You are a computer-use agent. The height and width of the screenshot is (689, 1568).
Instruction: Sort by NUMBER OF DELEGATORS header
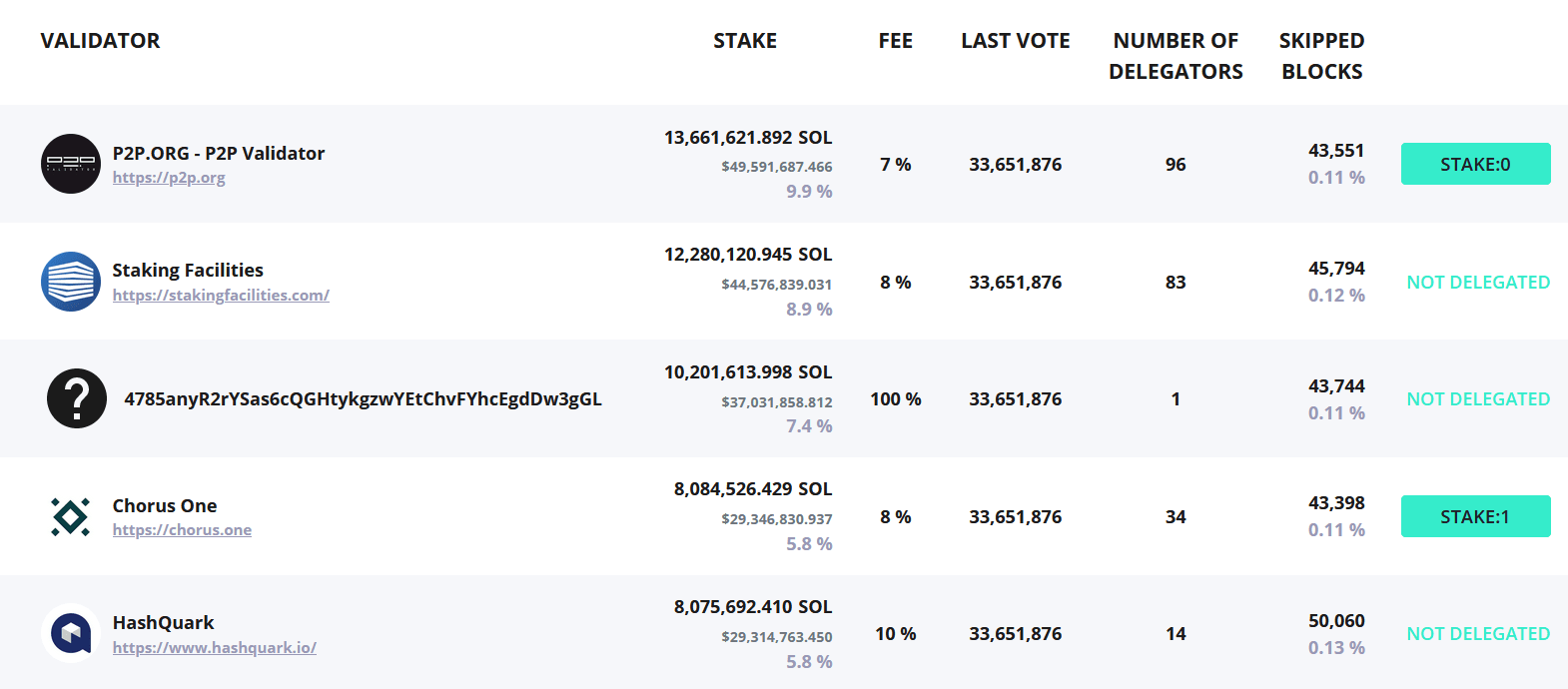(1176, 56)
